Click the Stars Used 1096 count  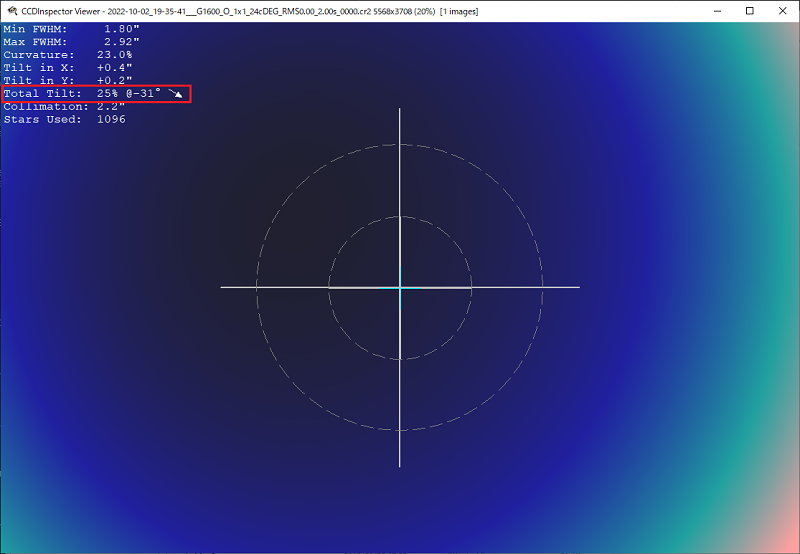click(64, 119)
